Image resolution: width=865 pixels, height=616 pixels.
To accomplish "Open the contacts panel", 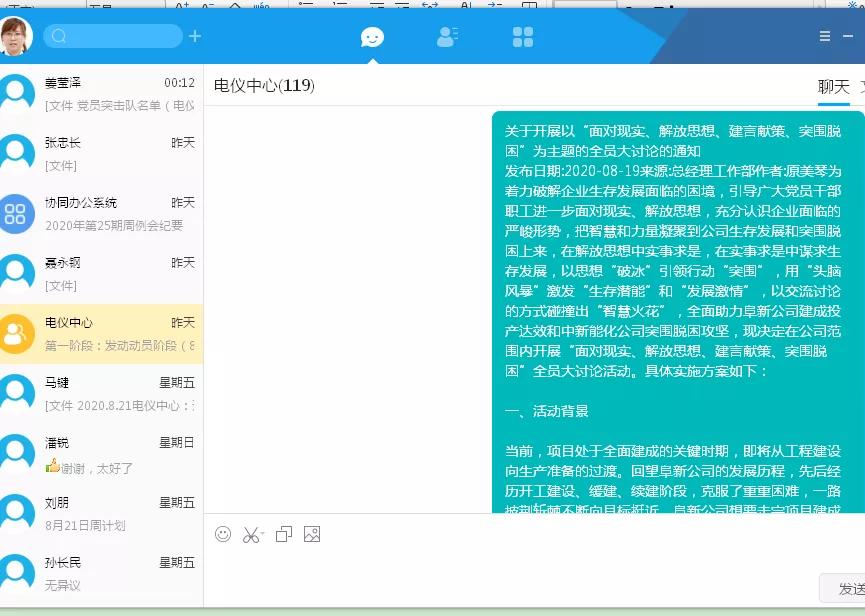I will click(x=447, y=36).
